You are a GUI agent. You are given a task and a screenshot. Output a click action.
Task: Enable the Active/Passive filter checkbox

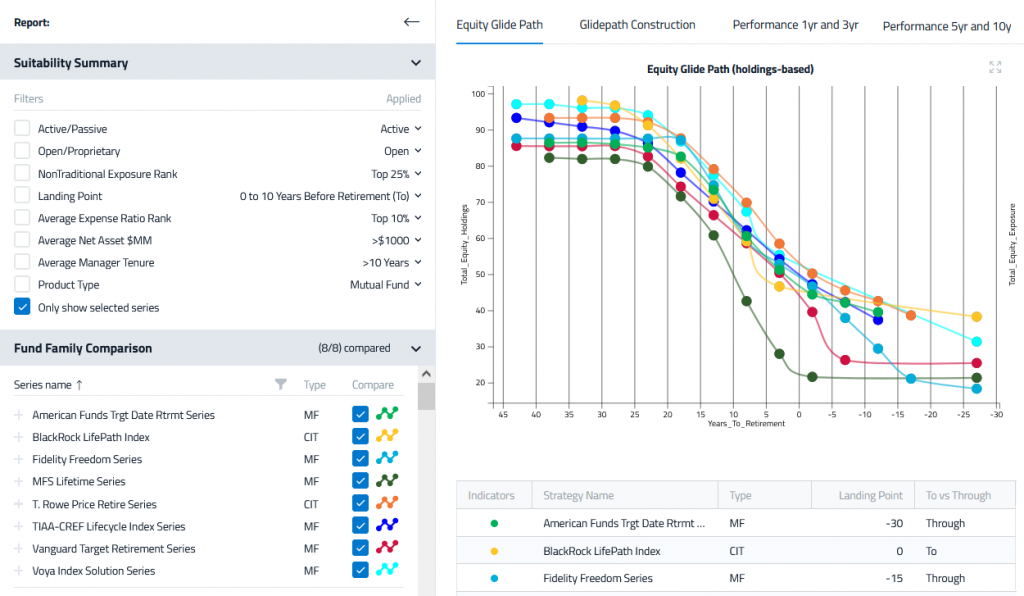pyautogui.click(x=22, y=129)
